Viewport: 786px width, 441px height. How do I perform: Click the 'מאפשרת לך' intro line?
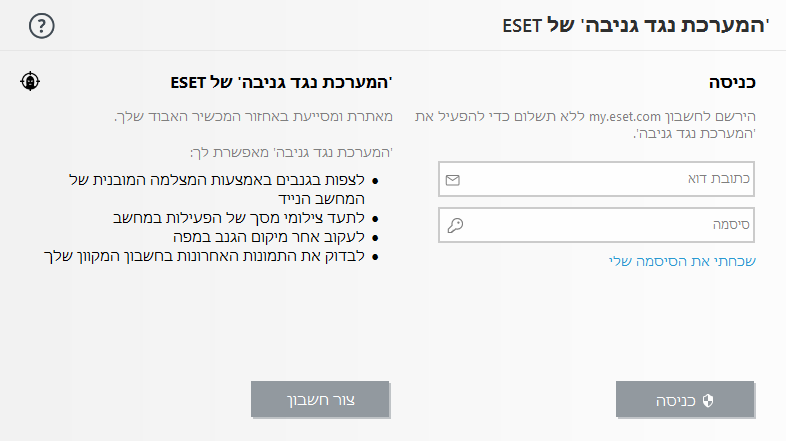[x=291, y=152]
